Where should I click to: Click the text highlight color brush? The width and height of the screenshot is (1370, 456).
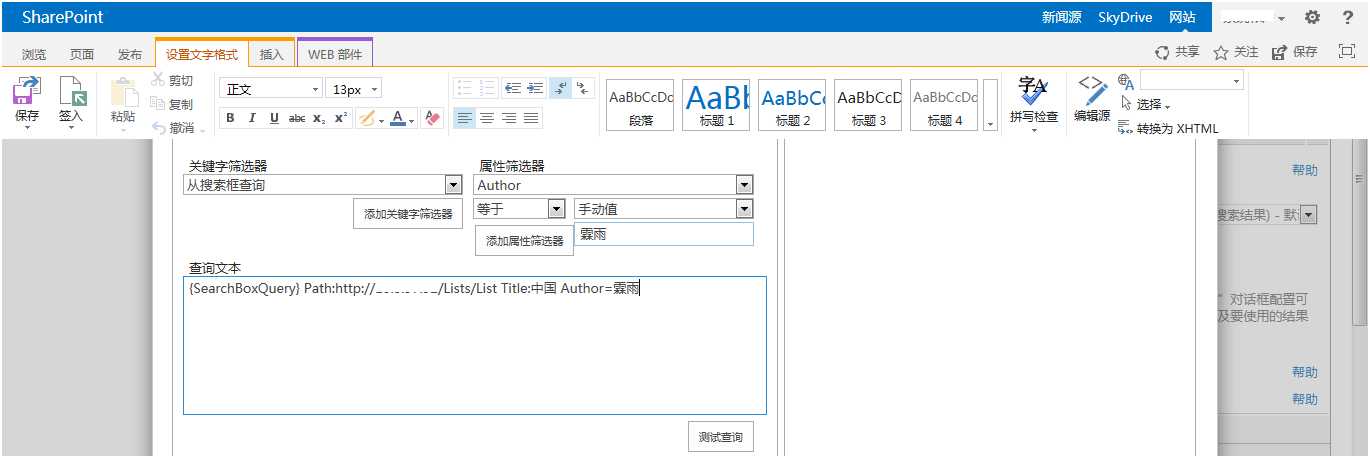click(x=366, y=118)
